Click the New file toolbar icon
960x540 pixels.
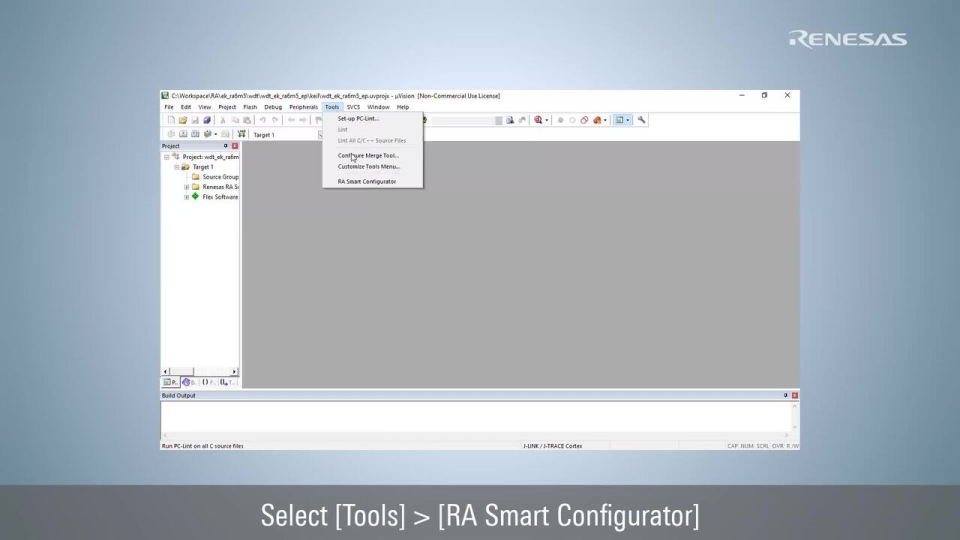(171, 120)
